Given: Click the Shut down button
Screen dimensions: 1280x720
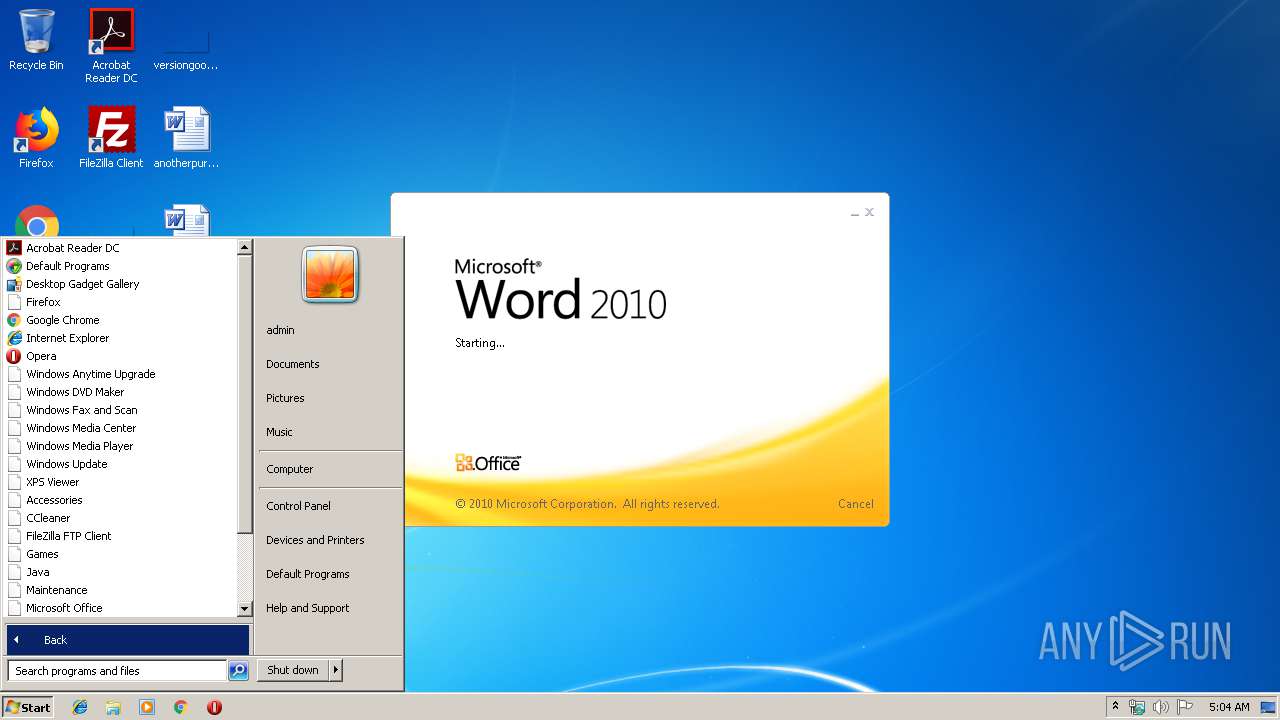Looking at the screenshot, I should click(293, 670).
